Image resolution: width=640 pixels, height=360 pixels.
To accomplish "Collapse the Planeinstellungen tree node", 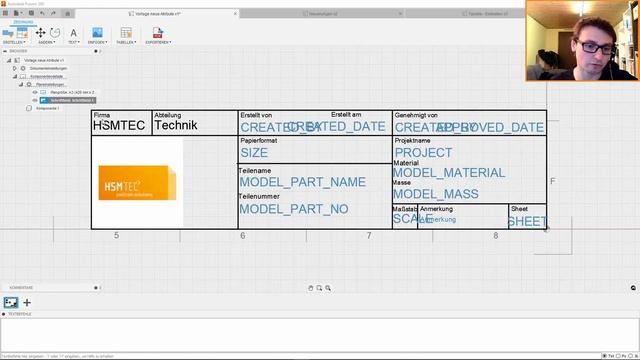I will [x=21, y=84].
